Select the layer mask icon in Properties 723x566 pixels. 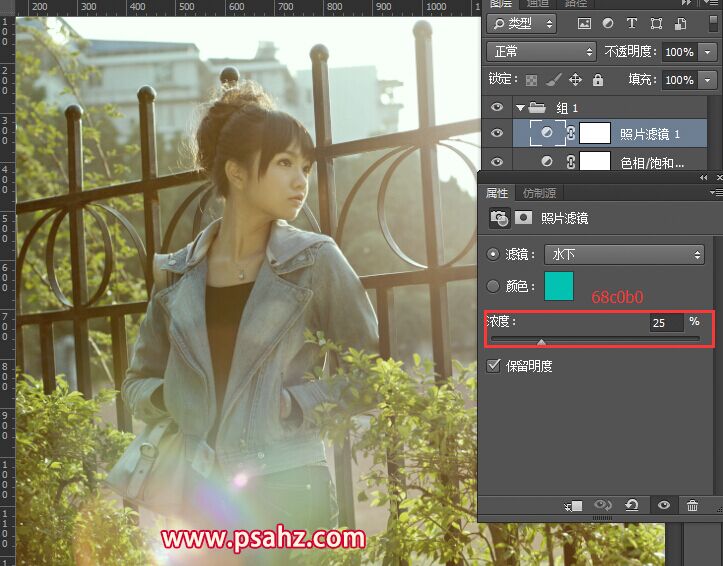523,217
